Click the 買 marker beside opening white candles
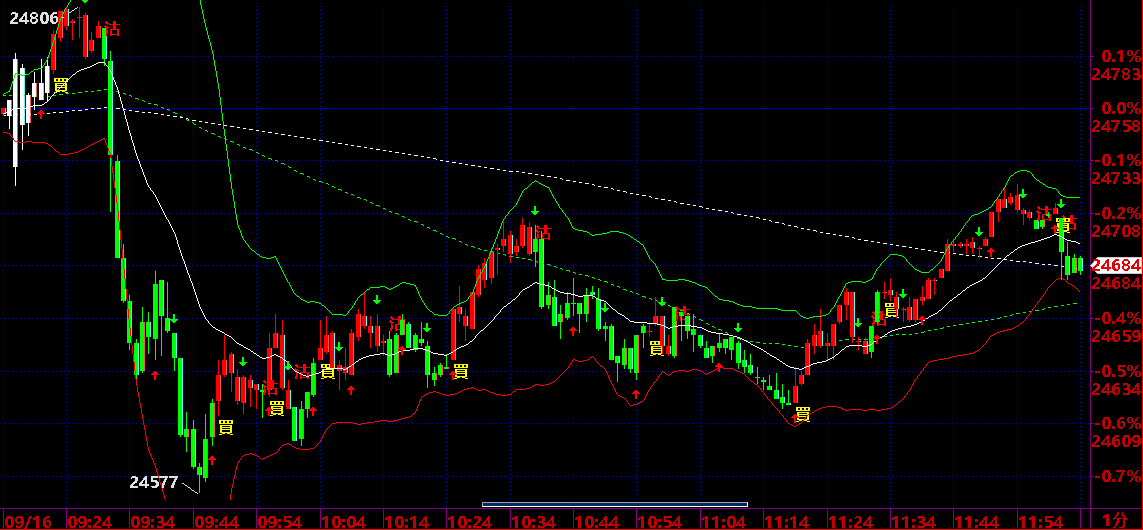 tap(61, 85)
